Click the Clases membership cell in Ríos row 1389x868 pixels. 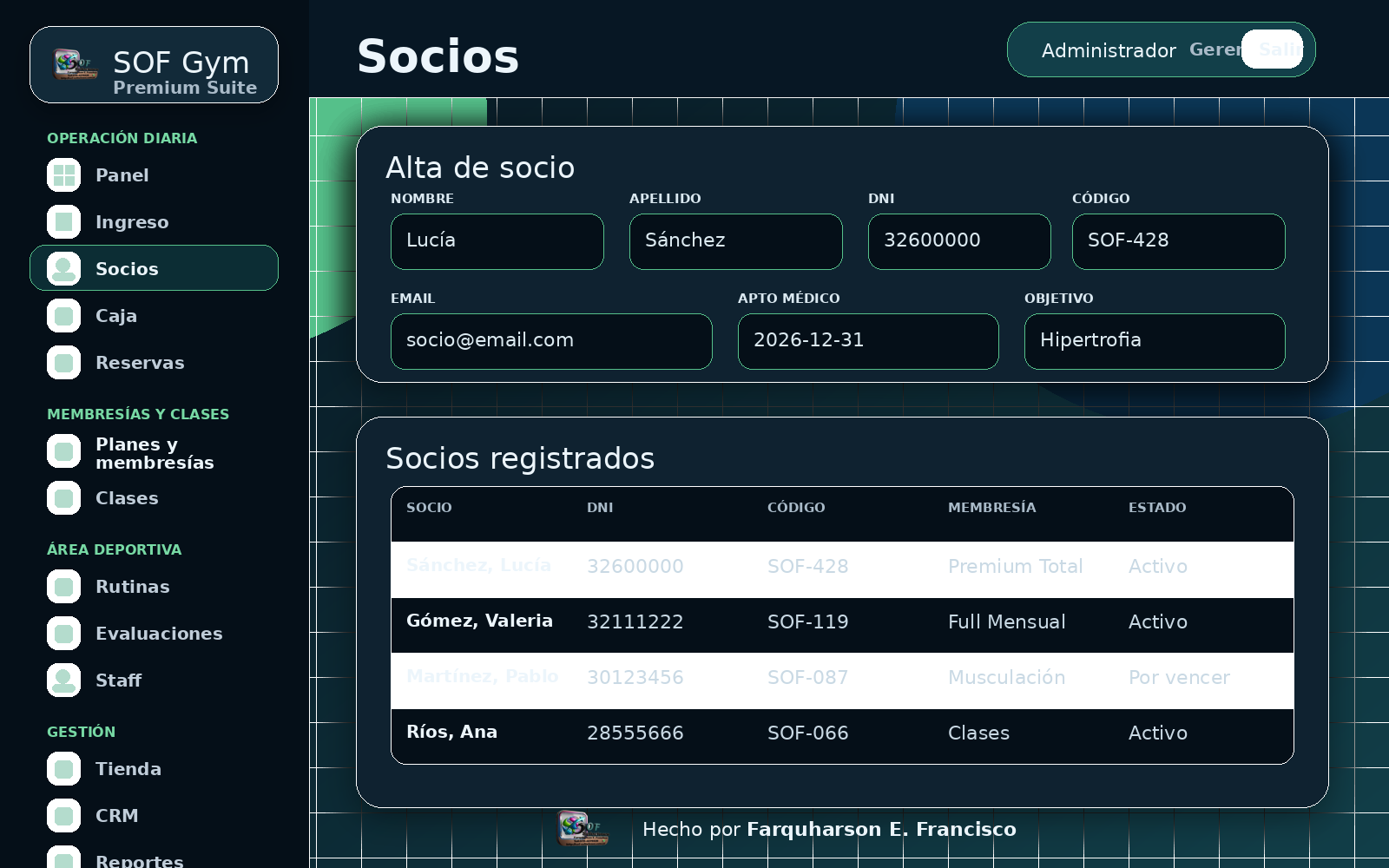(x=978, y=733)
